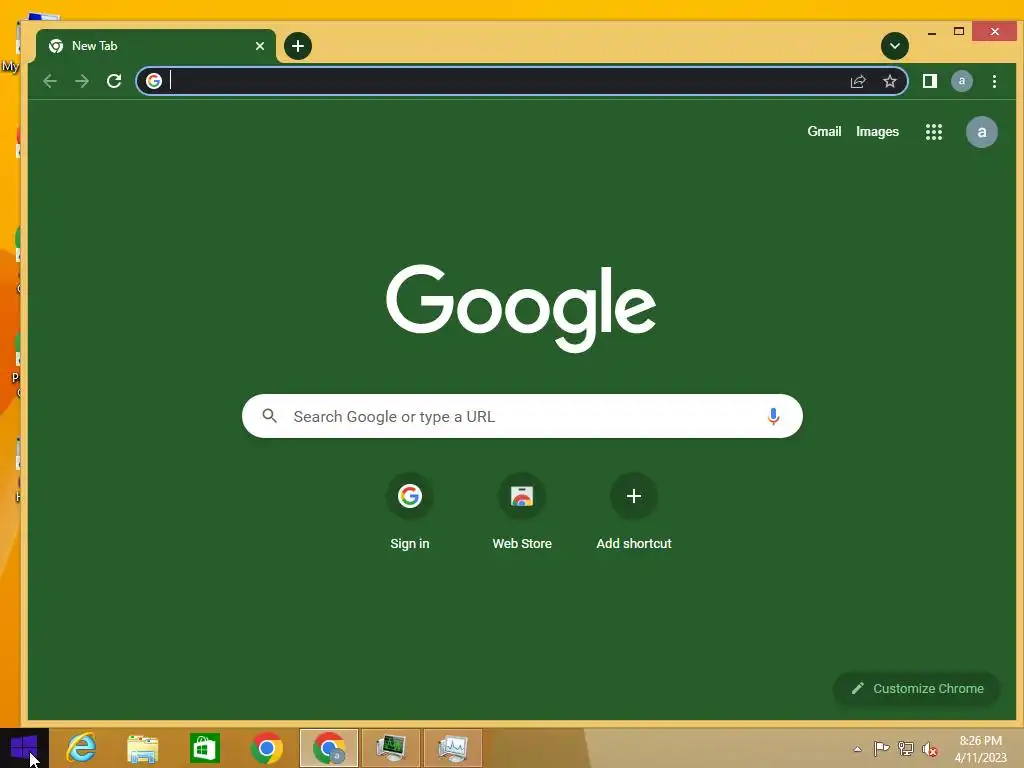
Task: Open File Explorer from taskbar
Action: coord(143,748)
